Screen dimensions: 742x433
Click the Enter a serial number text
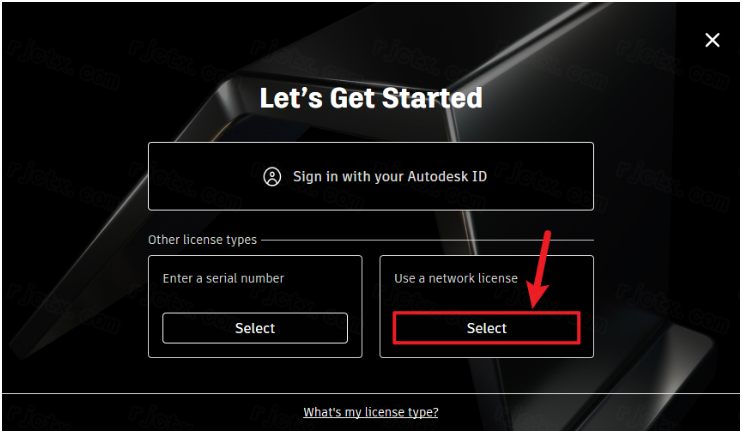(x=223, y=278)
